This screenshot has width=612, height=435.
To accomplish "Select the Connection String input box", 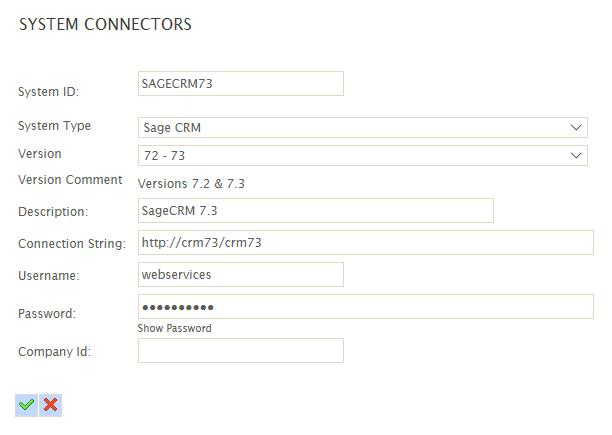I will 365,242.
